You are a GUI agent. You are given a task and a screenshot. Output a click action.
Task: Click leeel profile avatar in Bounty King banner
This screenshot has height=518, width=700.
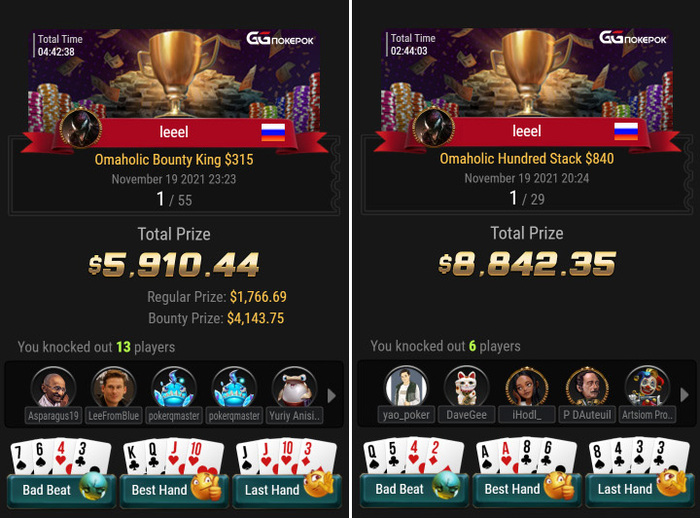tap(81, 129)
